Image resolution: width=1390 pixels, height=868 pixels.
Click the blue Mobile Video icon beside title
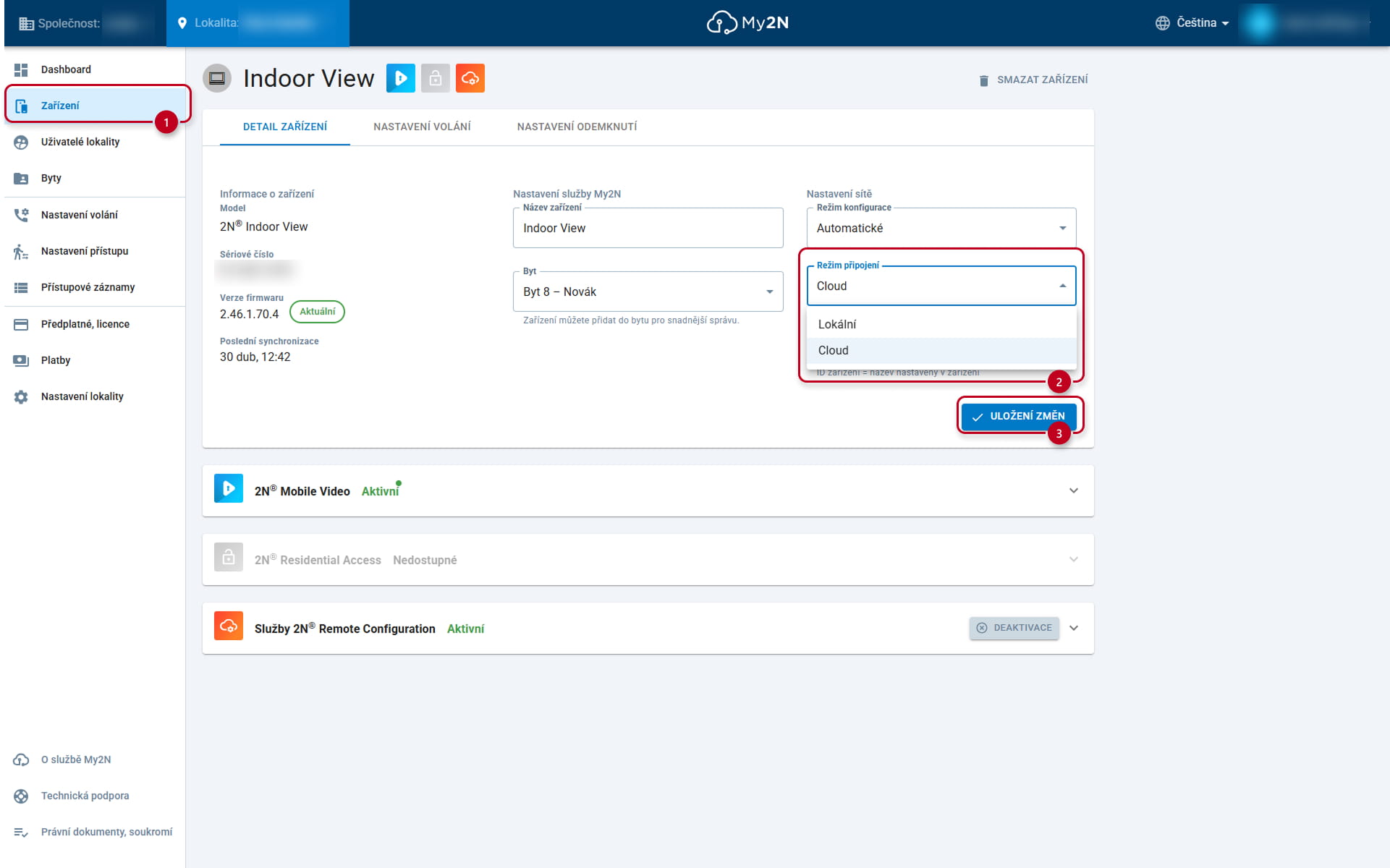pyautogui.click(x=401, y=78)
